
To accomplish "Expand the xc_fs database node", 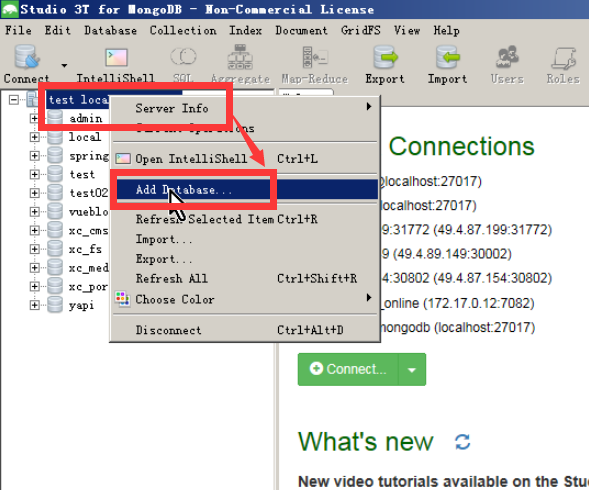I will click(x=34, y=249).
